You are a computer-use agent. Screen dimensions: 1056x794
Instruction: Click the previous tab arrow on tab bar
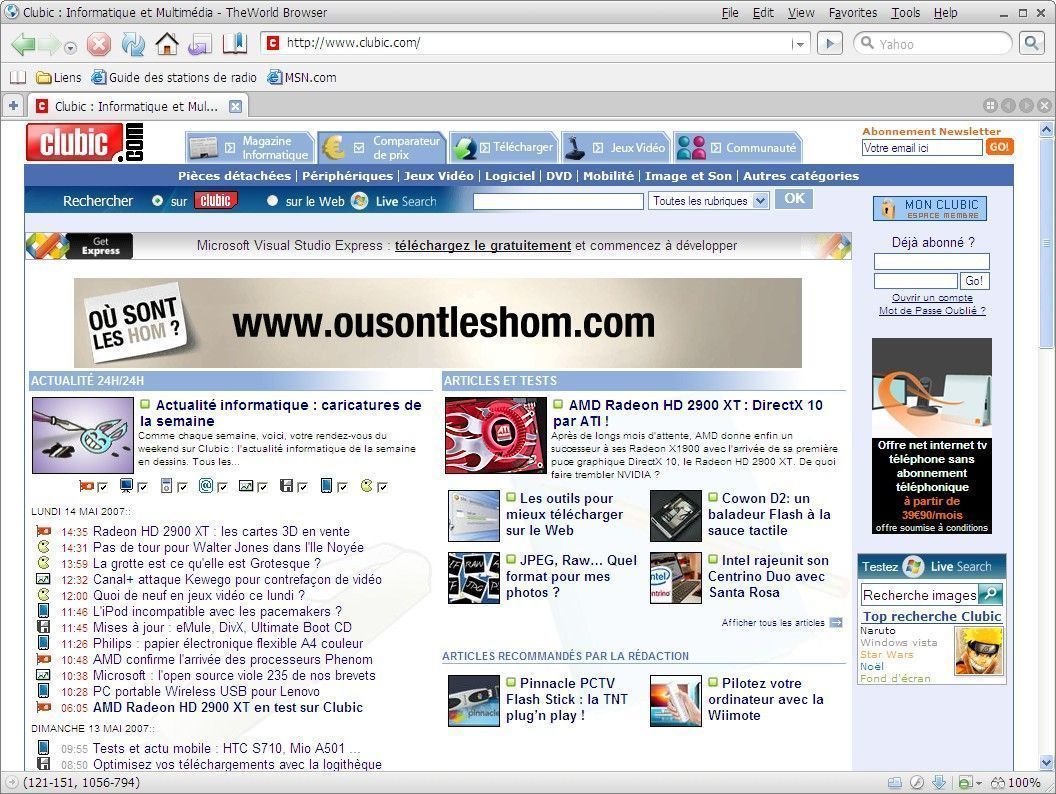click(1008, 106)
